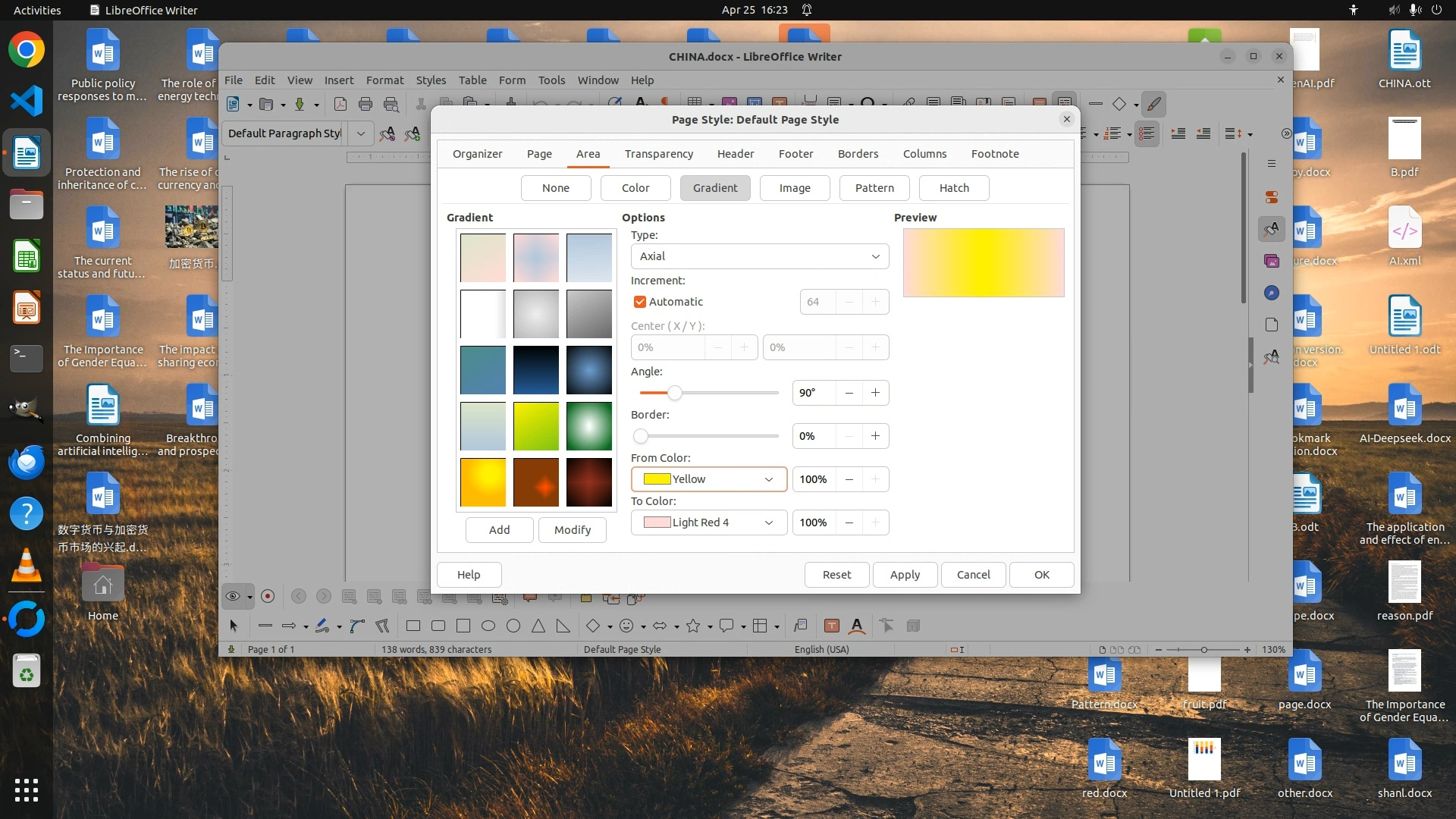This screenshot has height=819, width=1456.
Task: Click the Apply button
Action: tap(905, 575)
